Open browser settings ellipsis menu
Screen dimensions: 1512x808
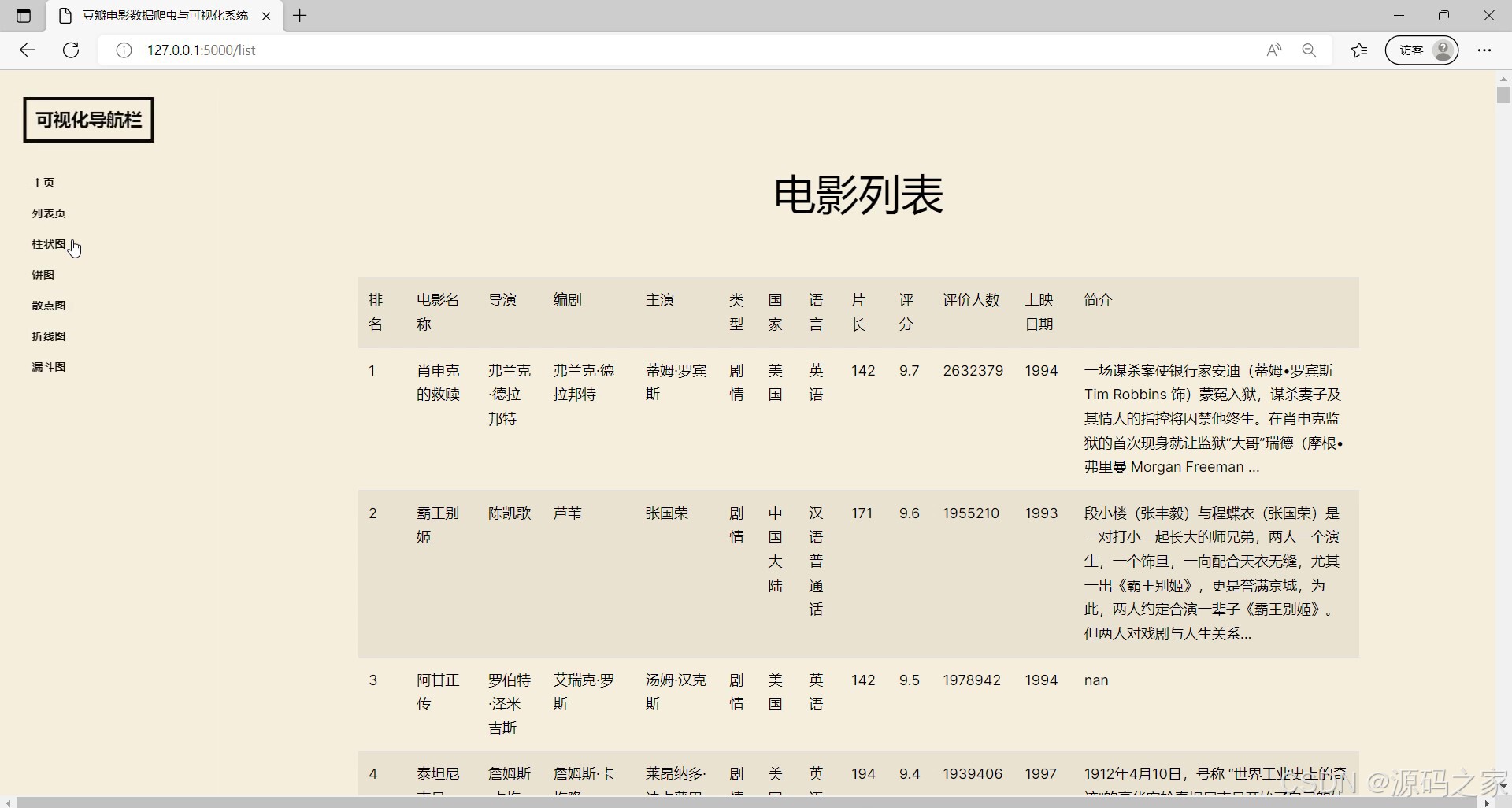(1484, 50)
